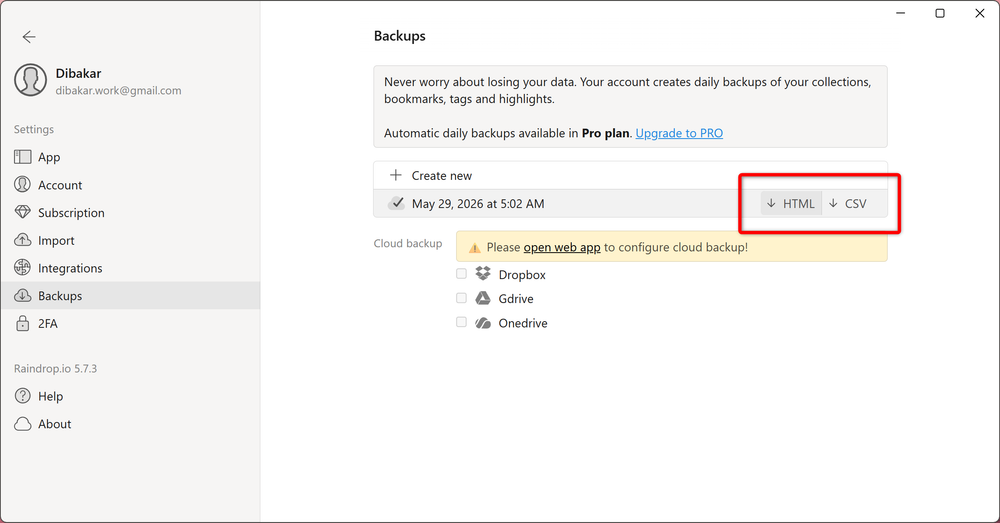
Task: Go to Subscription settings
Action: [x=130, y=212]
